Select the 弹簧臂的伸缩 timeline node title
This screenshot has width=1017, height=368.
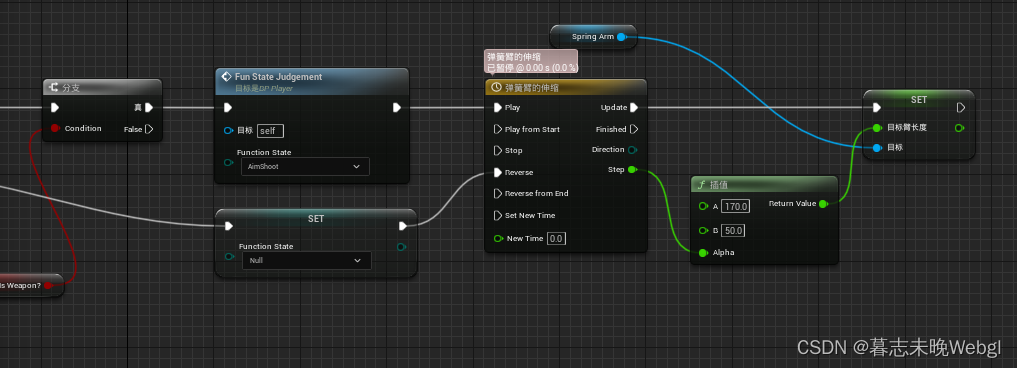pyautogui.click(x=532, y=88)
